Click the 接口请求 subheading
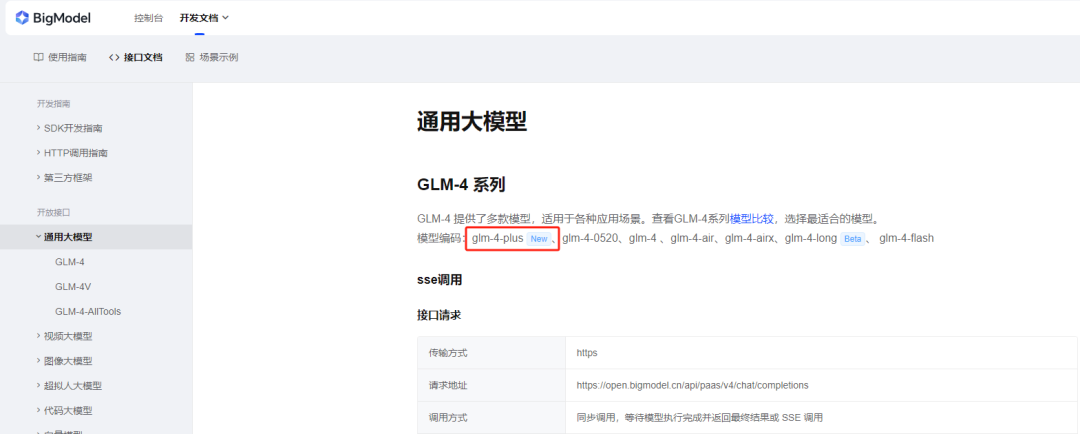Viewport: 1080px width, 434px height. (x=439, y=315)
